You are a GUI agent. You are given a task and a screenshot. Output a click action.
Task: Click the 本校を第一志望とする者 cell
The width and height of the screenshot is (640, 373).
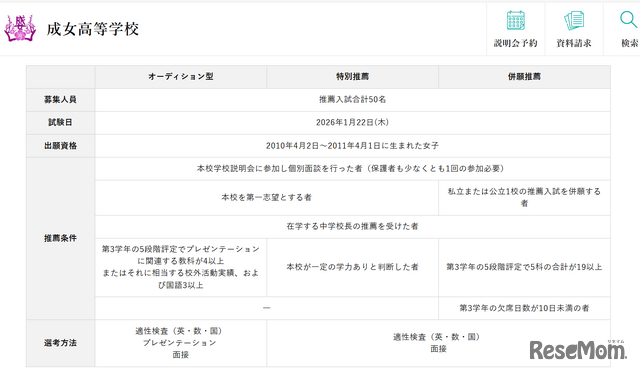click(x=267, y=198)
